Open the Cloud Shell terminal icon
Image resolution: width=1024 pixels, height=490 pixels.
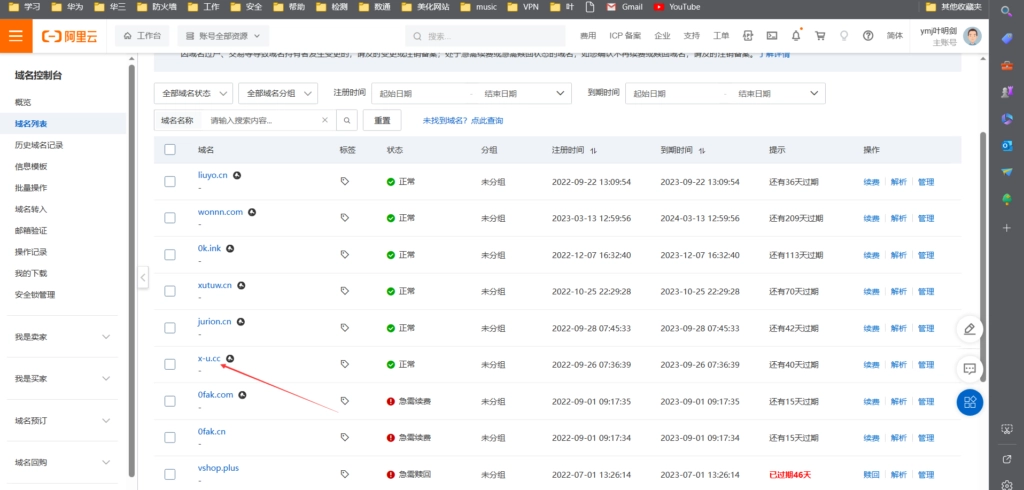point(772,36)
